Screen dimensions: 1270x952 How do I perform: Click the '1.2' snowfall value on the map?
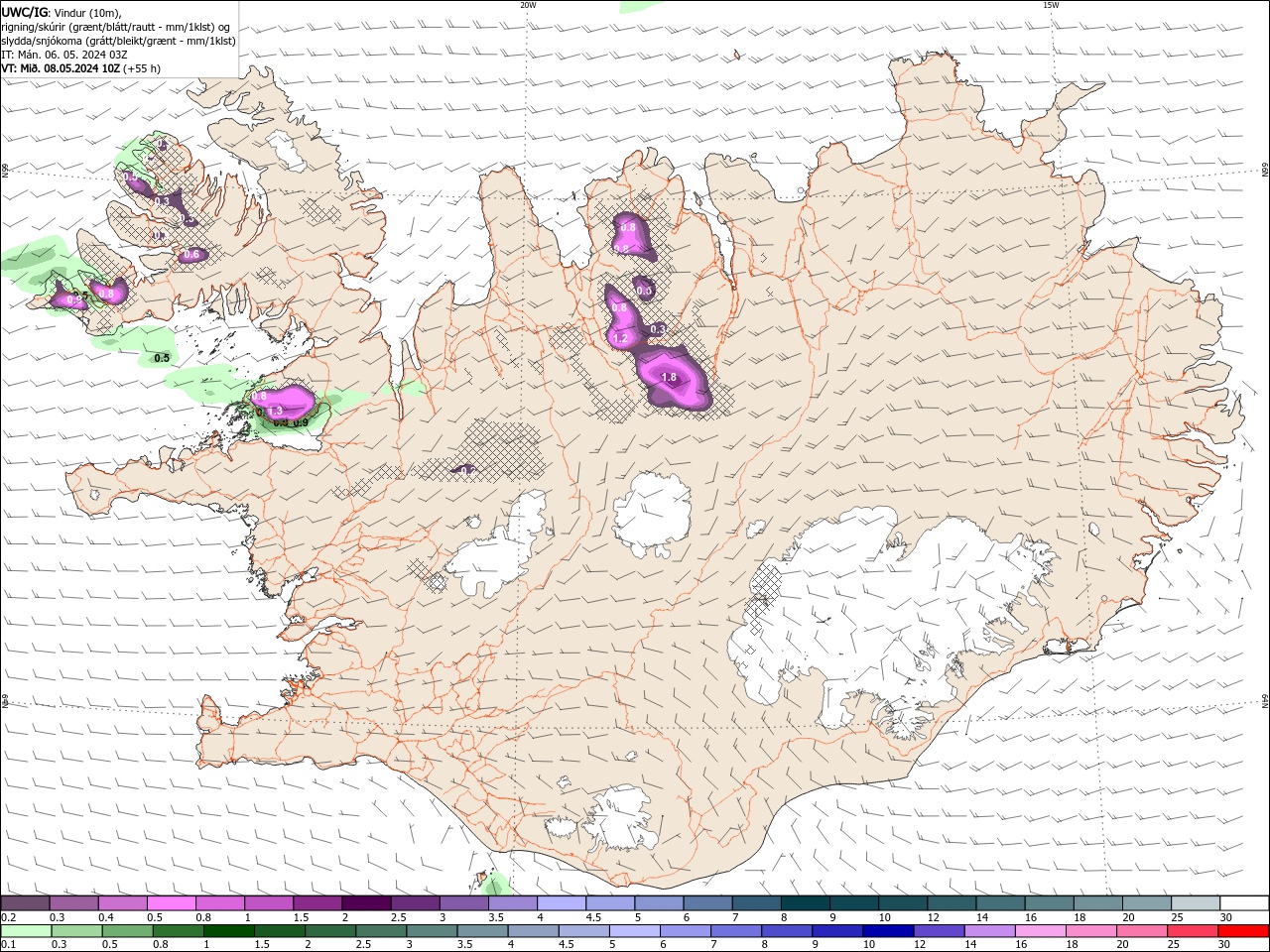pyautogui.click(x=620, y=339)
